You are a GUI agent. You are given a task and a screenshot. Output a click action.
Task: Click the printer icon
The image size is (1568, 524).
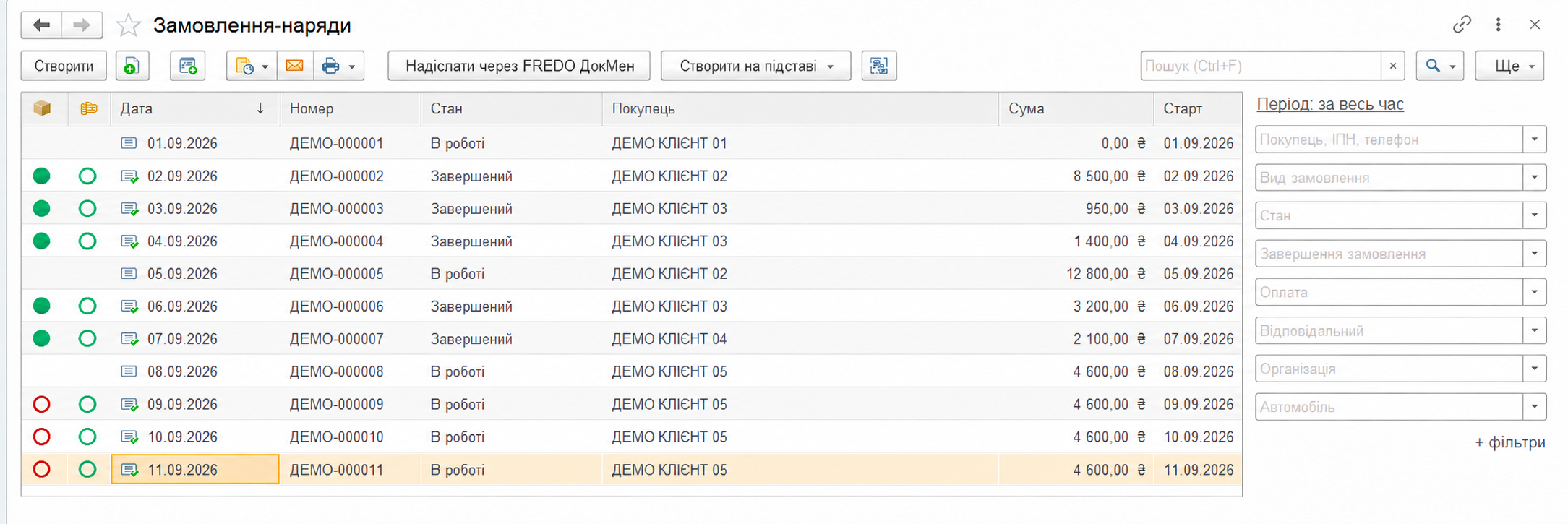(x=331, y=66)
